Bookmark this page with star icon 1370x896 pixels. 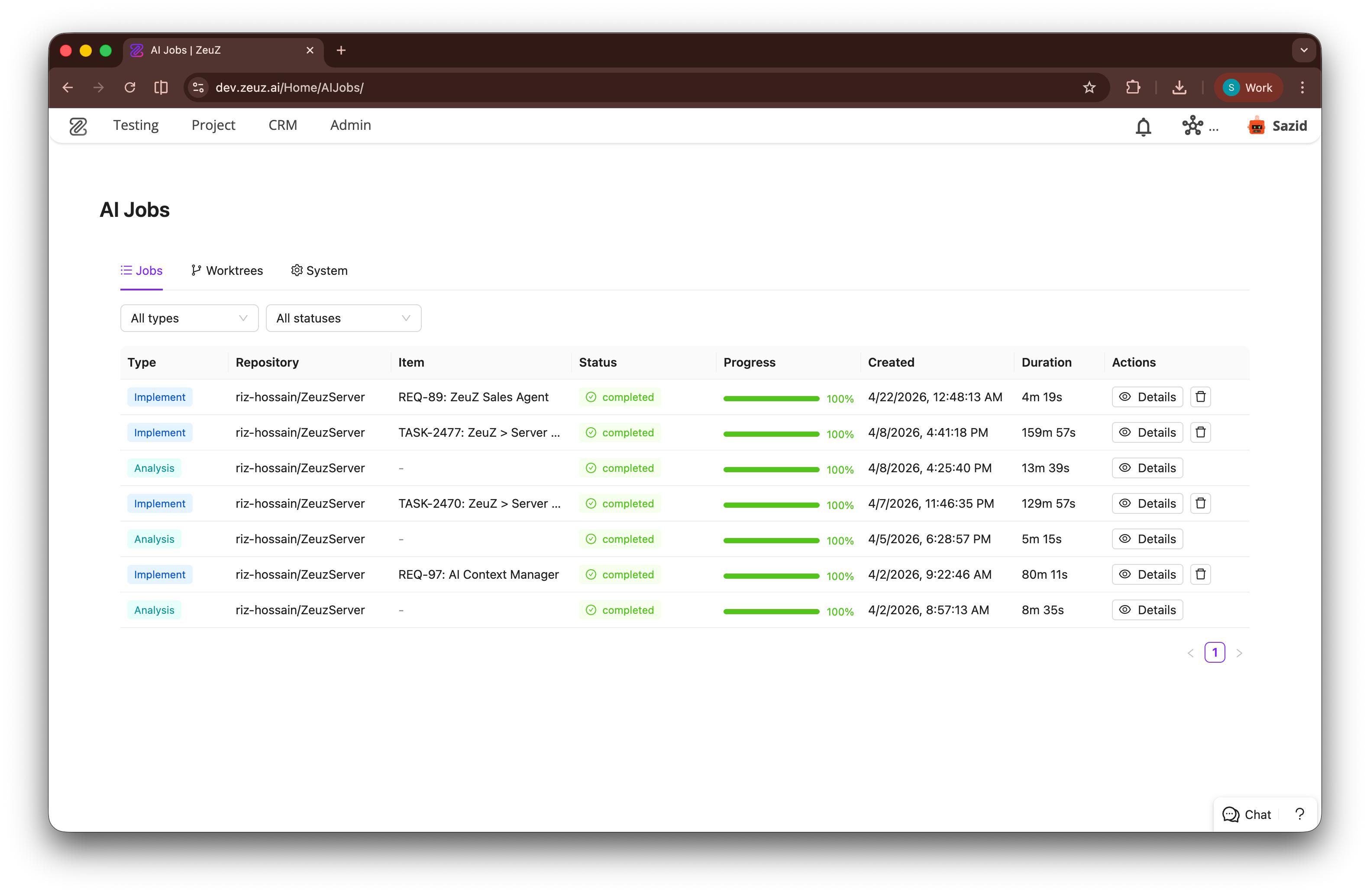[x=1089, y=87]
